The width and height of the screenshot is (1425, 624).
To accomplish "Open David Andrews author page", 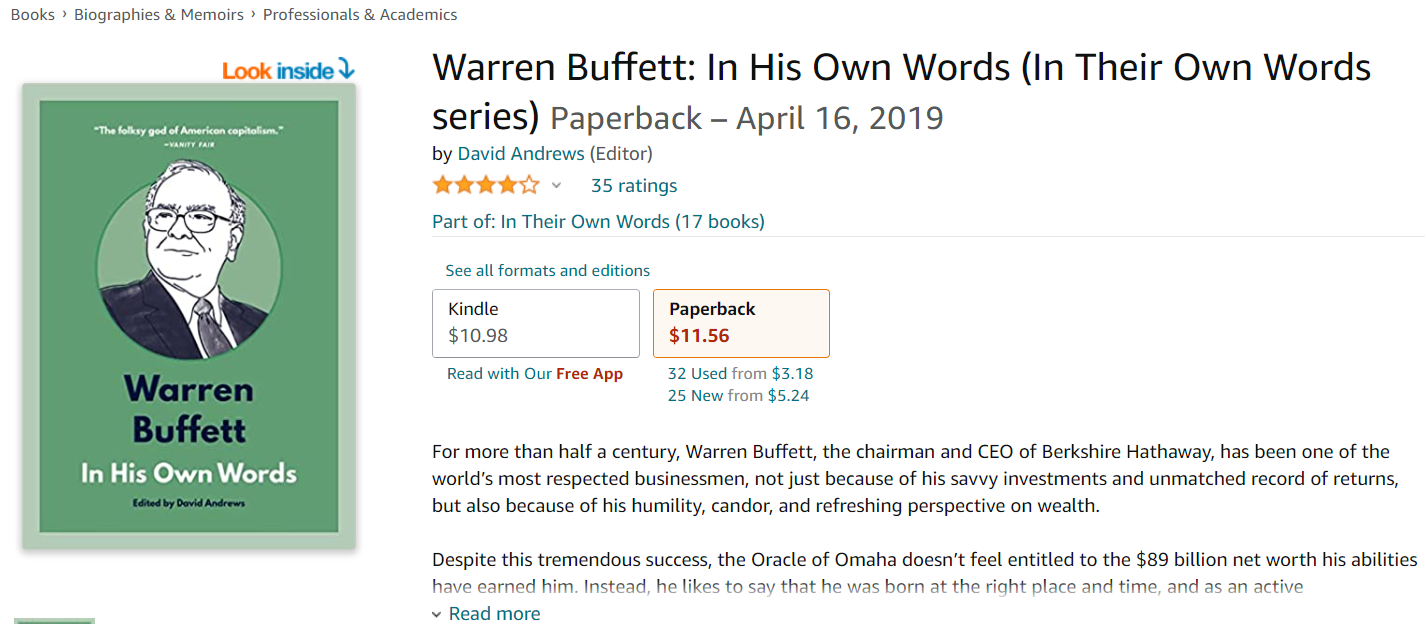I will [x=520, y=153].
